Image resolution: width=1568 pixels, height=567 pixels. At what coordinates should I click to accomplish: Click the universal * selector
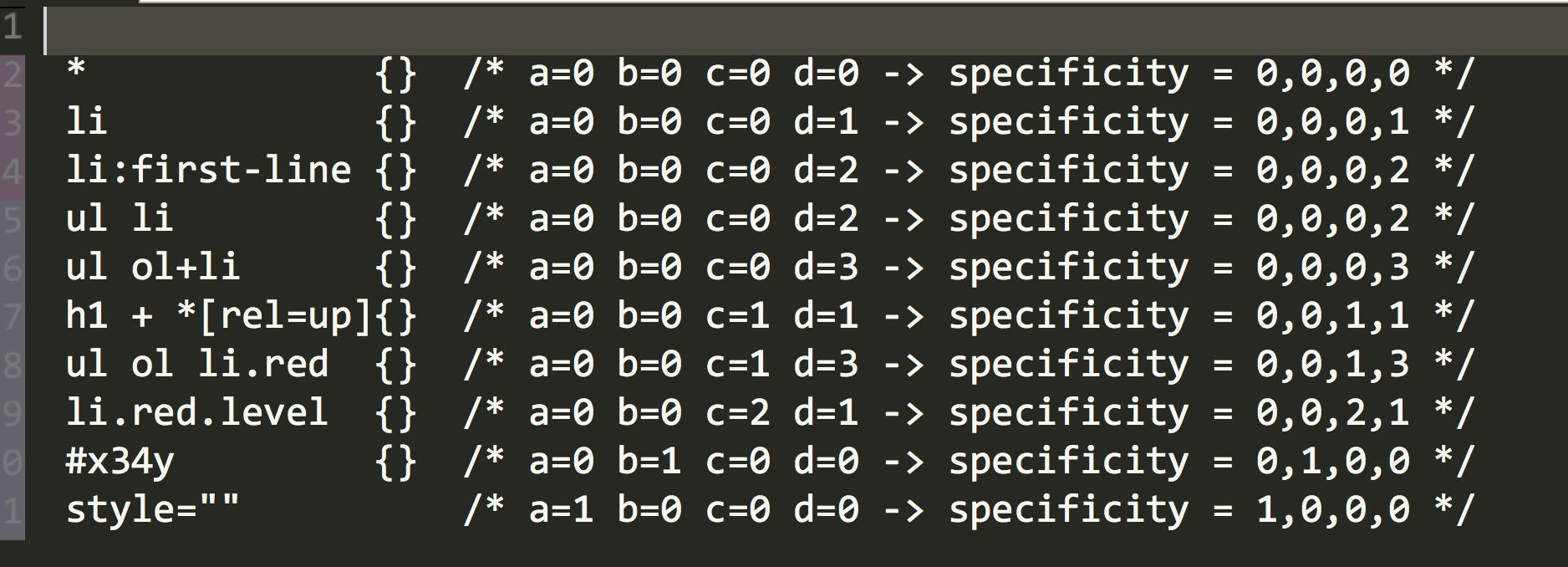point(76,70)
